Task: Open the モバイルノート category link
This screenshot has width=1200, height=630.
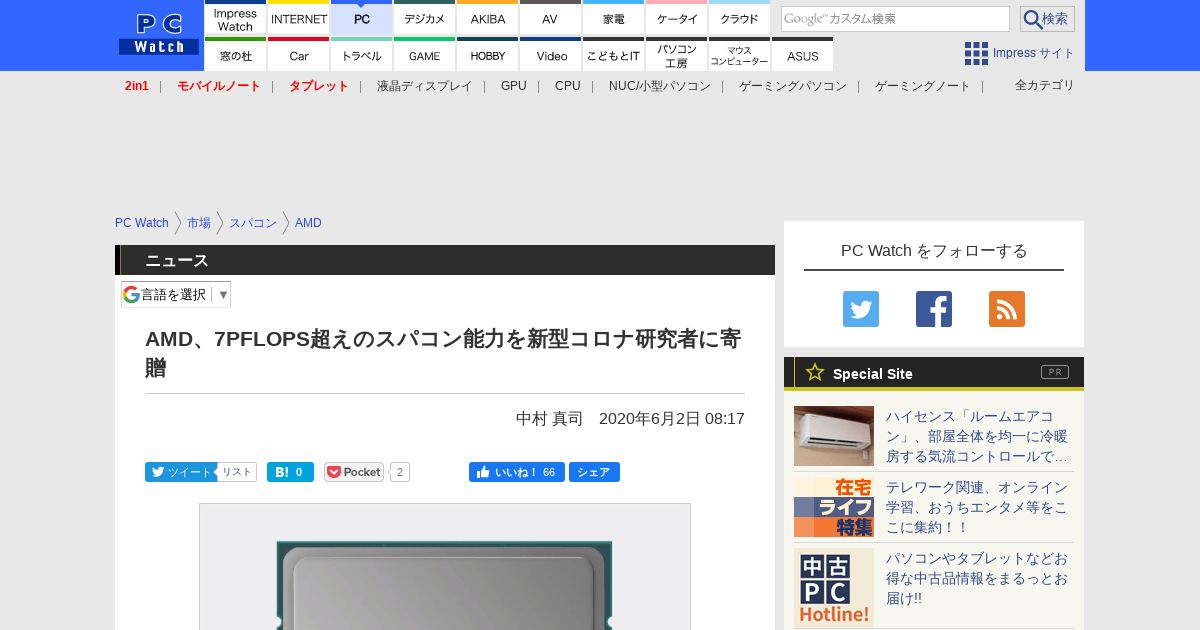Action: click(219, 86)
